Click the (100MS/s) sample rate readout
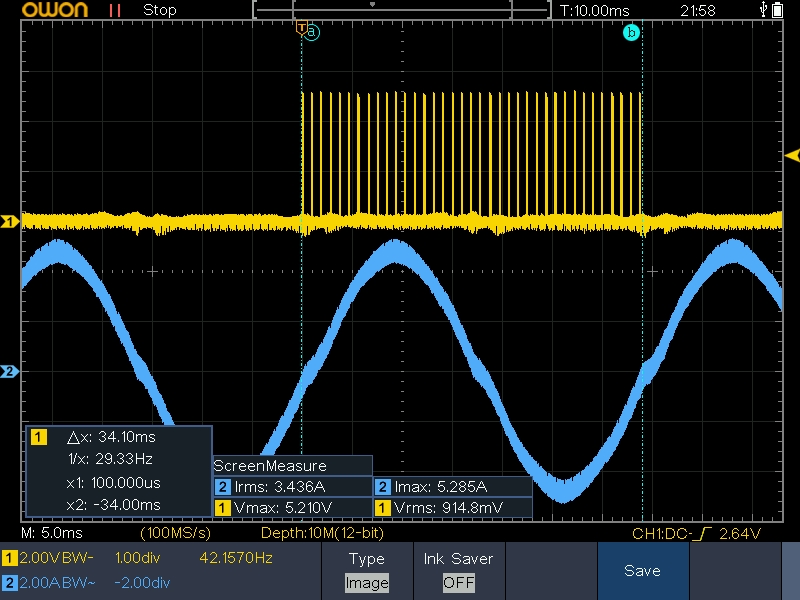Image resolution: width=800 pixels, height=600 pixels. (x=176, y=533)
